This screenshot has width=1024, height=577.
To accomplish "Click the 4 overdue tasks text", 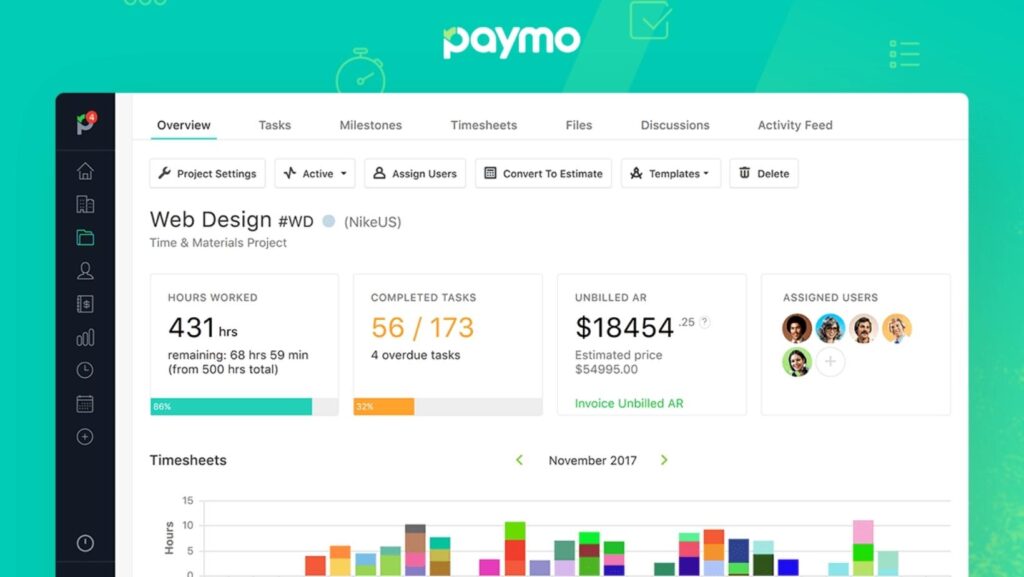I will click(415, 355).
